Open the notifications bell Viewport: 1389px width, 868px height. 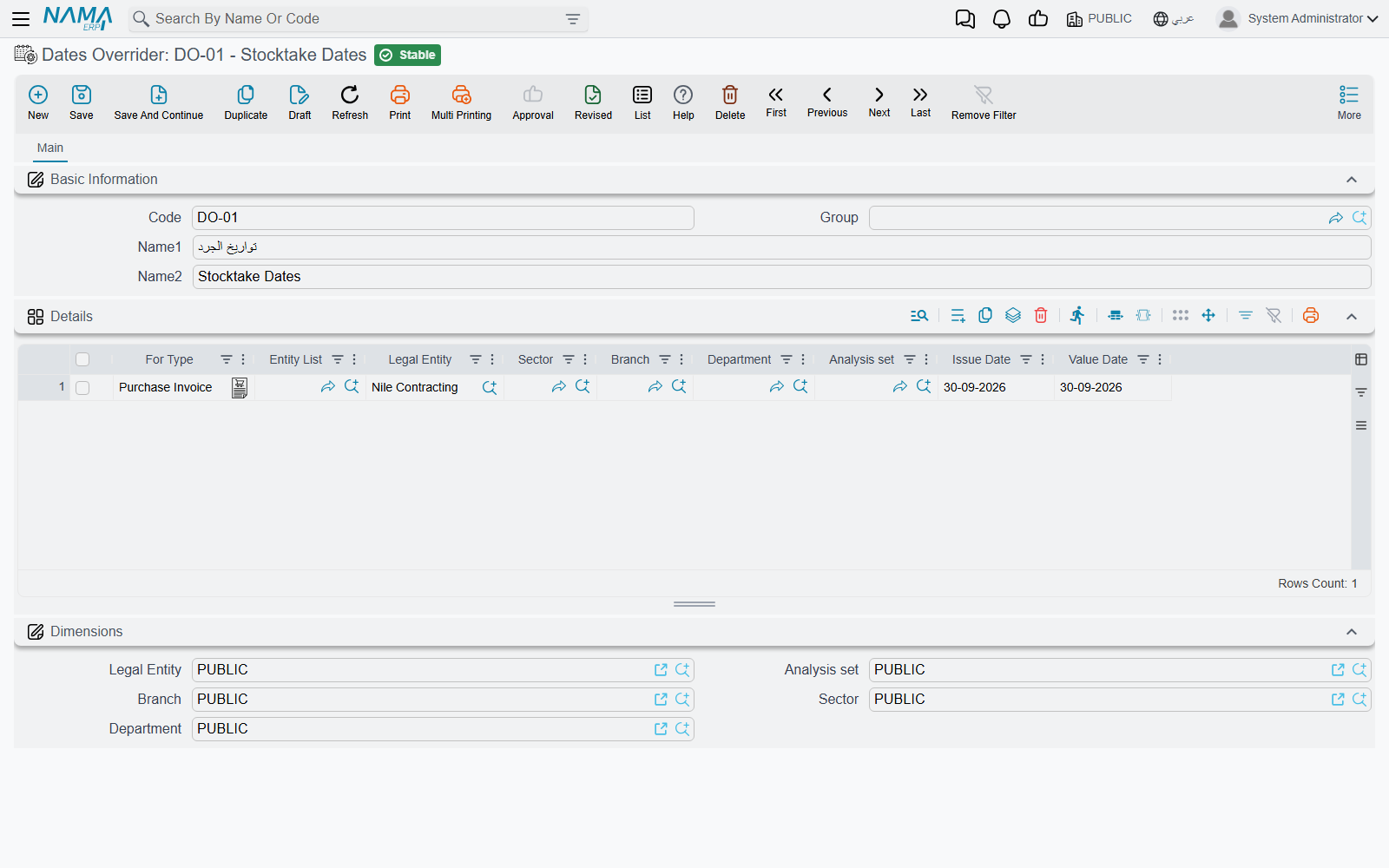[1002, 19]
